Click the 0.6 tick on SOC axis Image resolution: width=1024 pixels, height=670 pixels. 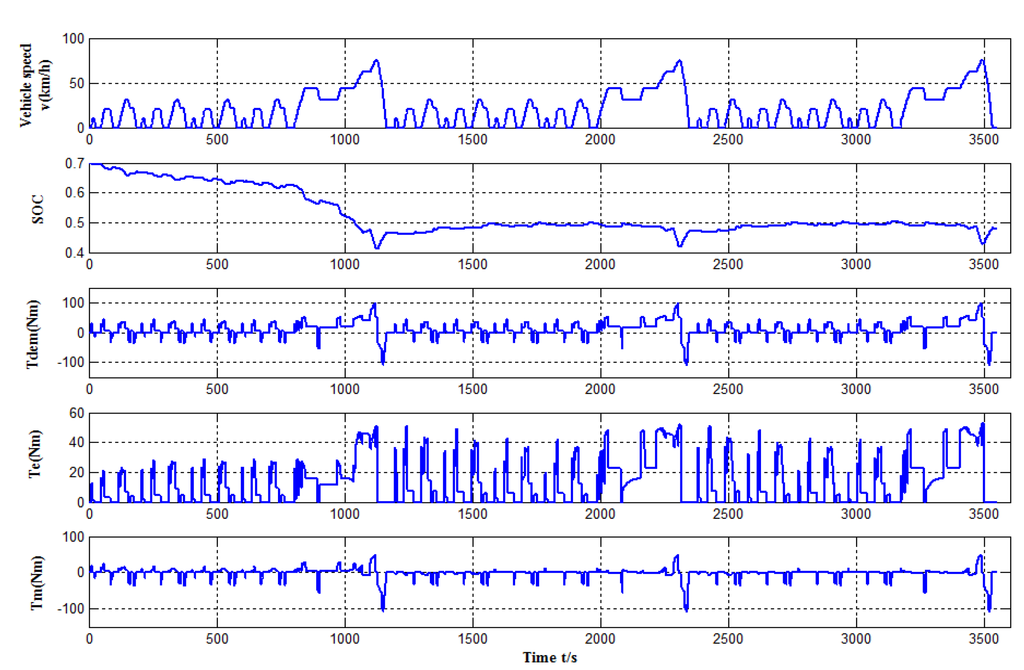tap(74, 193)
